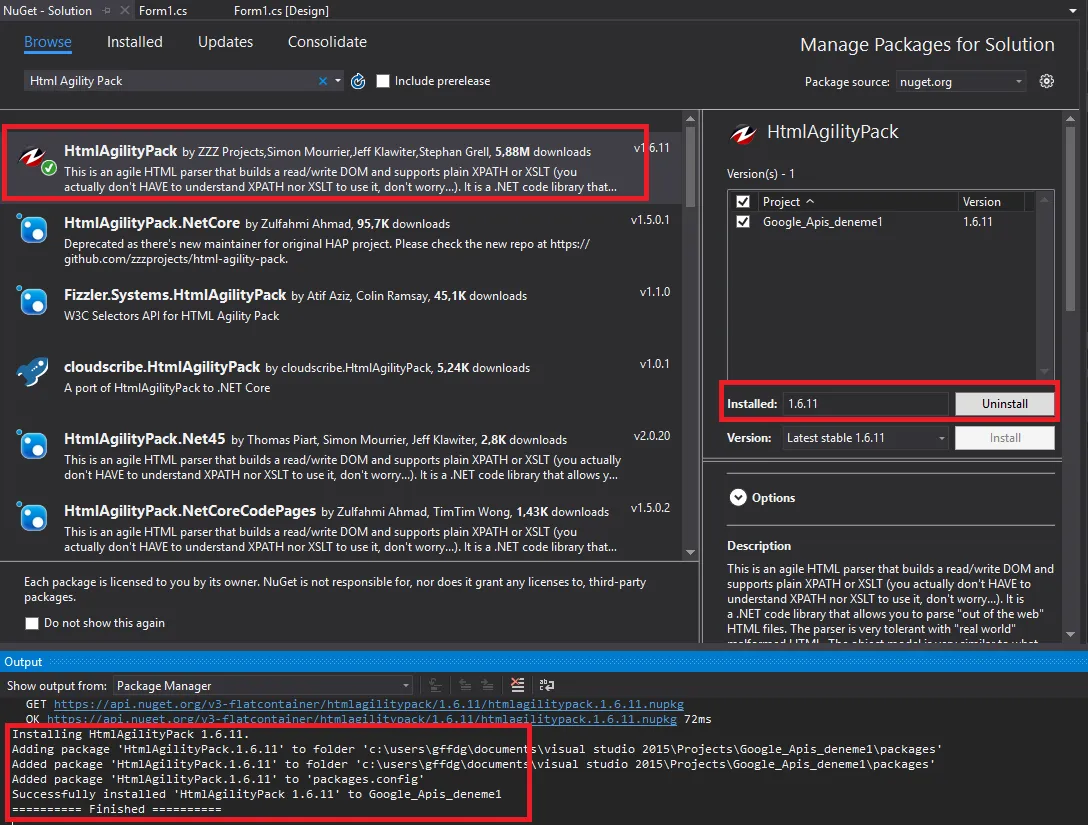Click the package list vertical scrollbar thumb
Image resolution: width=1088 pixels, height=825 pixels.
point(690,167)
